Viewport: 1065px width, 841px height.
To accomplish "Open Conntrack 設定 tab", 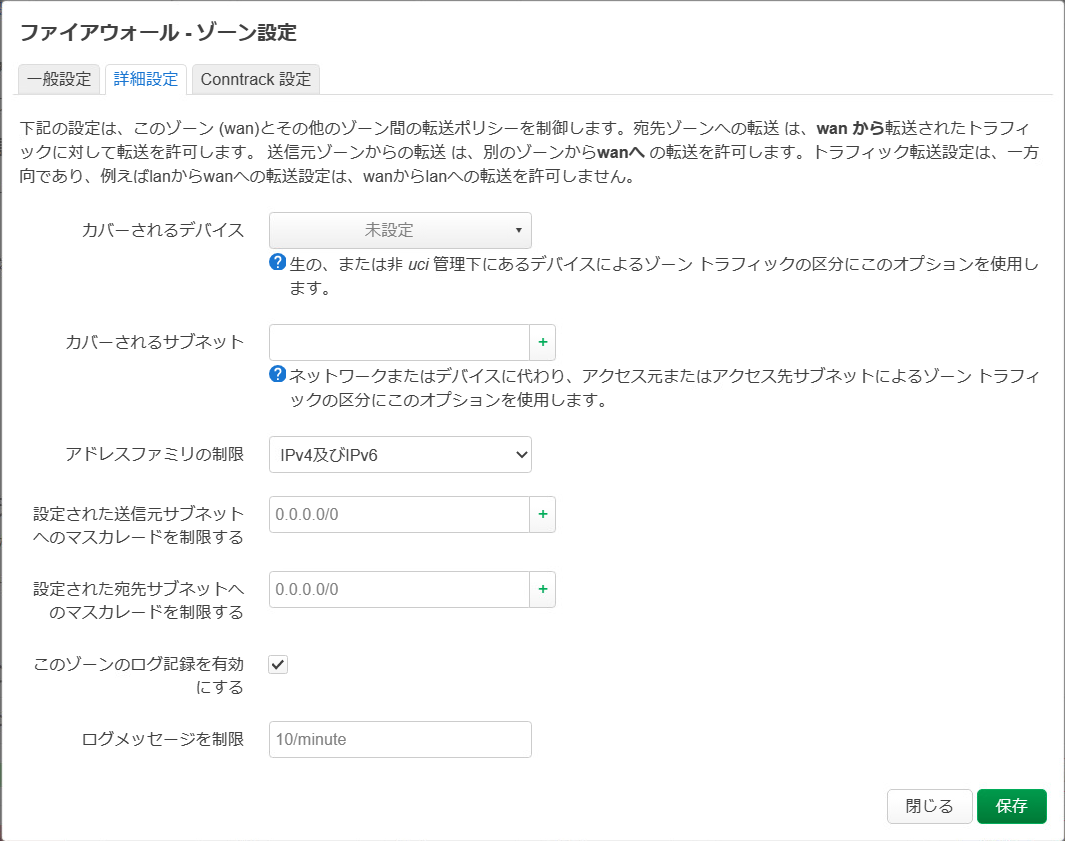I will click(x=256, y=79).
